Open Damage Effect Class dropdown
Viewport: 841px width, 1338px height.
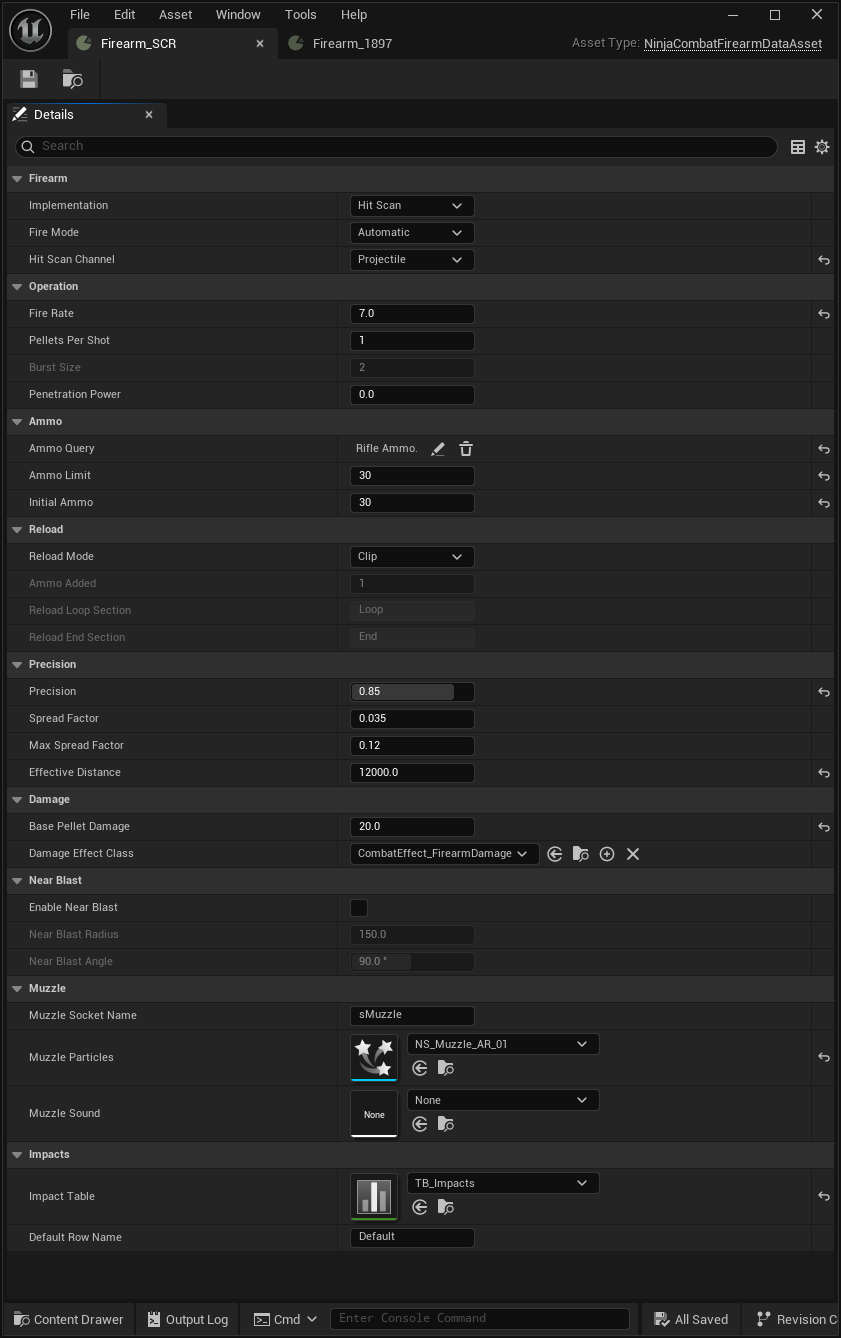click(x=445, y=854)
